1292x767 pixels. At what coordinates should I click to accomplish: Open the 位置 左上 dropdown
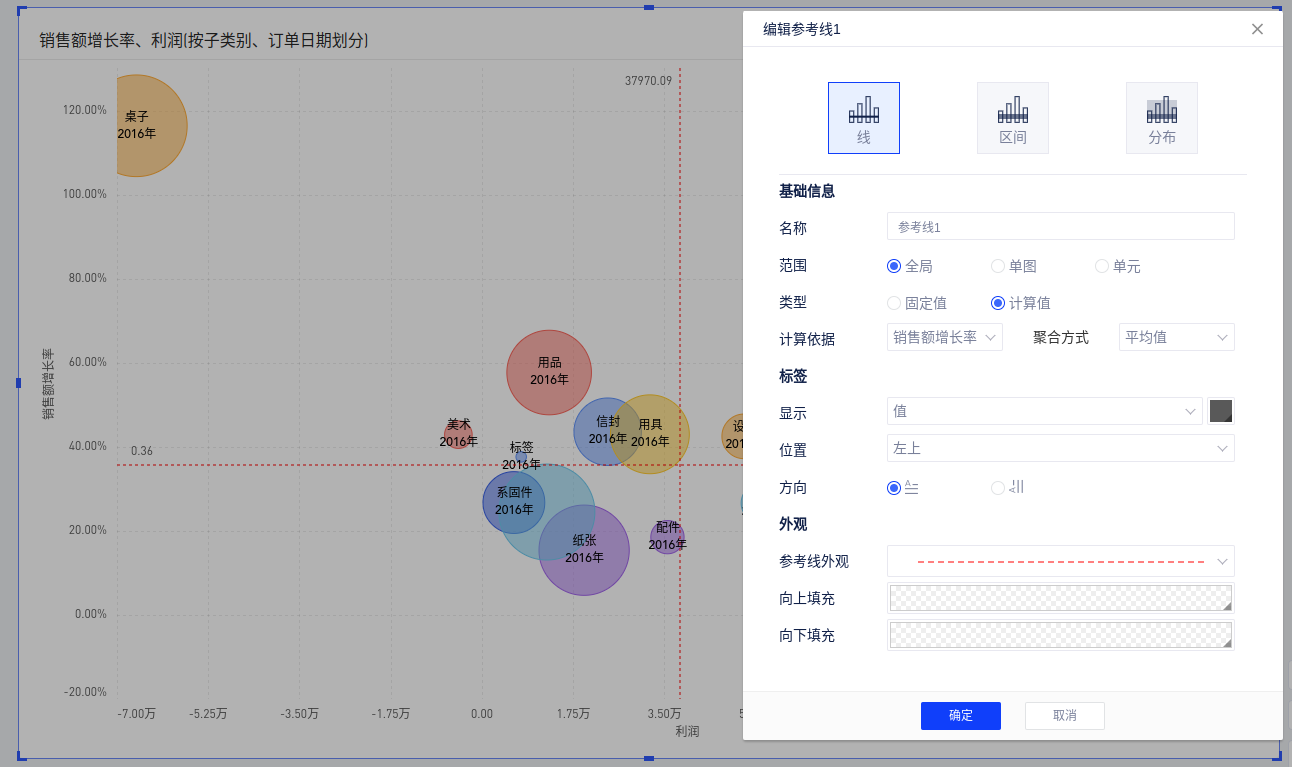point(1060,449)
